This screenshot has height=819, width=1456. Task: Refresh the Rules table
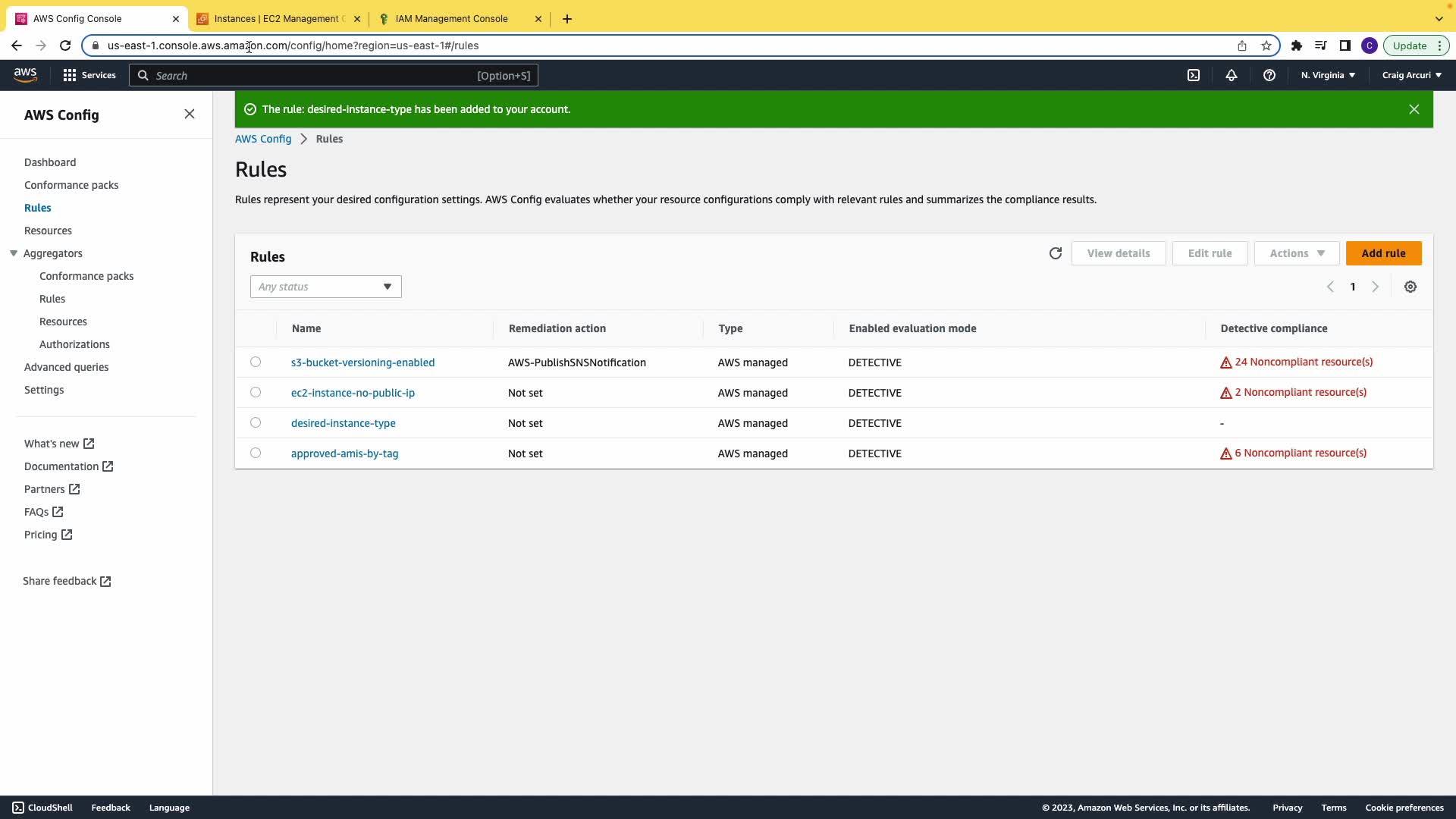(1055, 253)
